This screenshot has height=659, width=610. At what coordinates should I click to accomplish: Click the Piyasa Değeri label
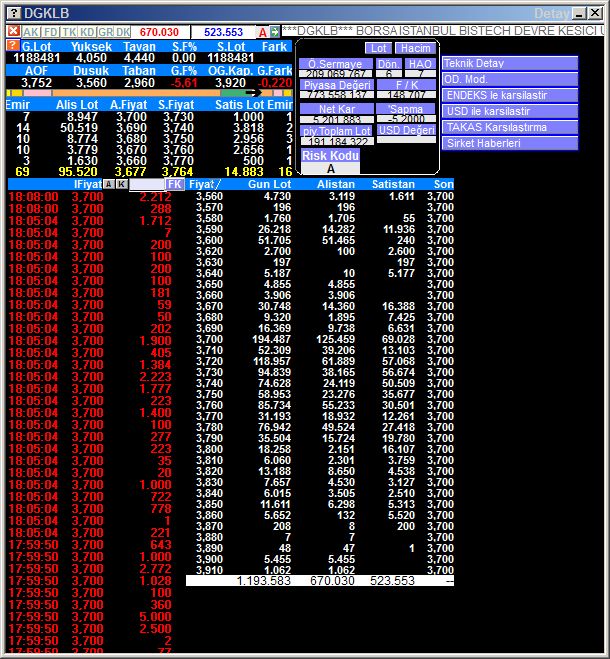click(336, 85)
